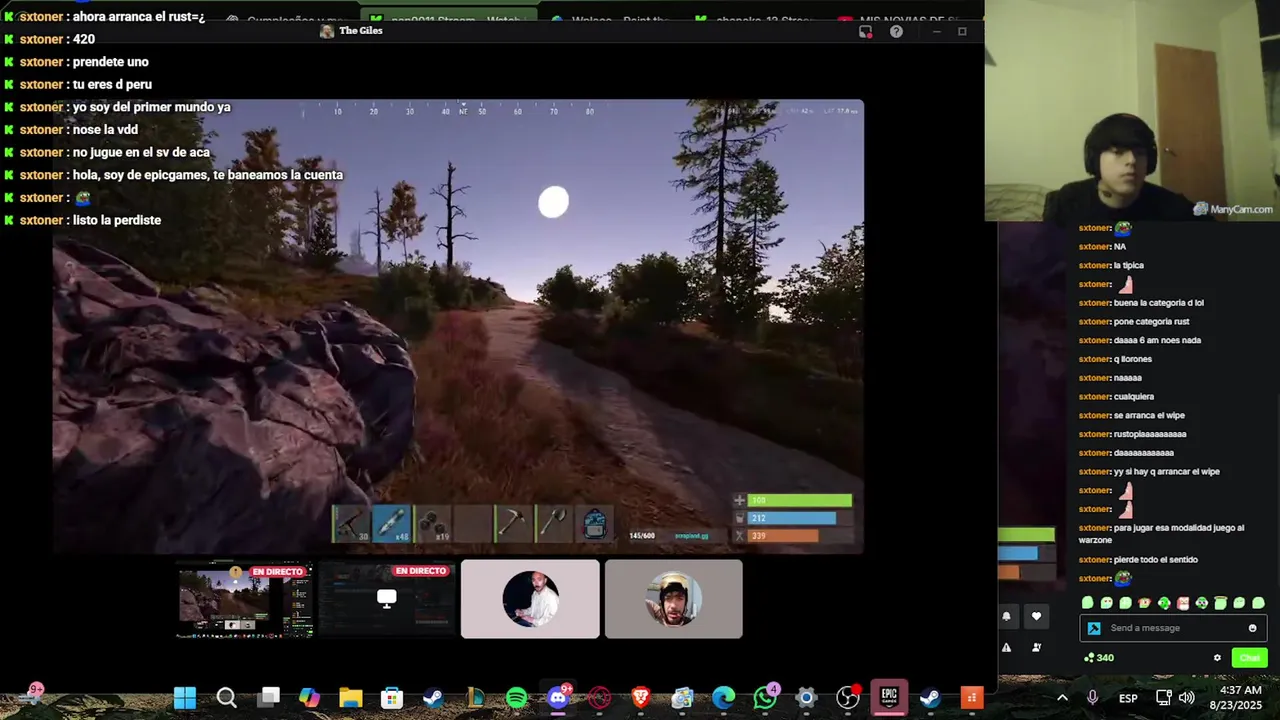The height and width of the screenshot is (720, 1280).
Task: Select participant tile with man in white shirt
Action: pyautogui.click(x=530, y=598)
